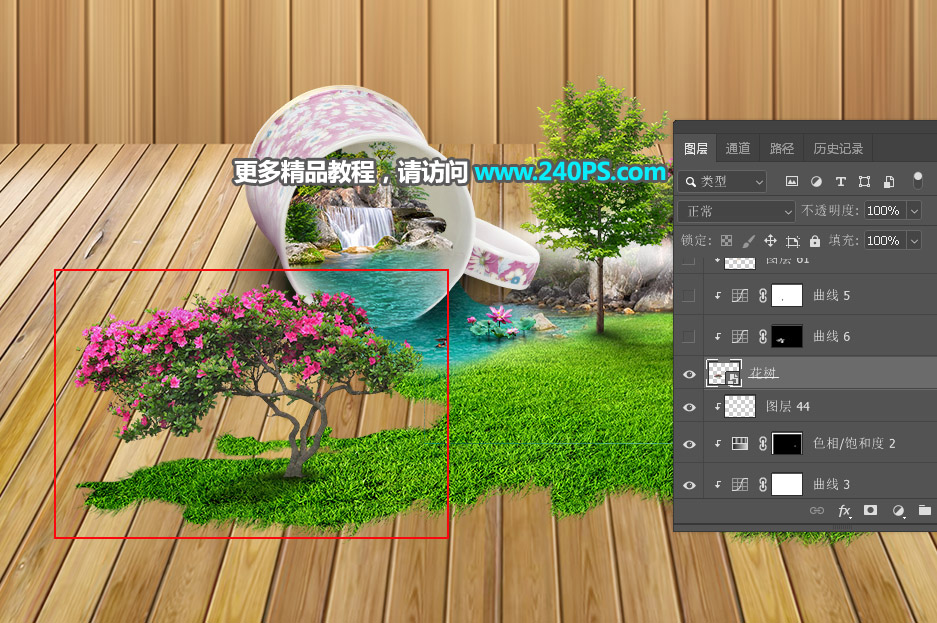The height and width of the screenshot is (623, 937).
Task: Select the 曲线 5 layer name
Action: tap(831, 296)
